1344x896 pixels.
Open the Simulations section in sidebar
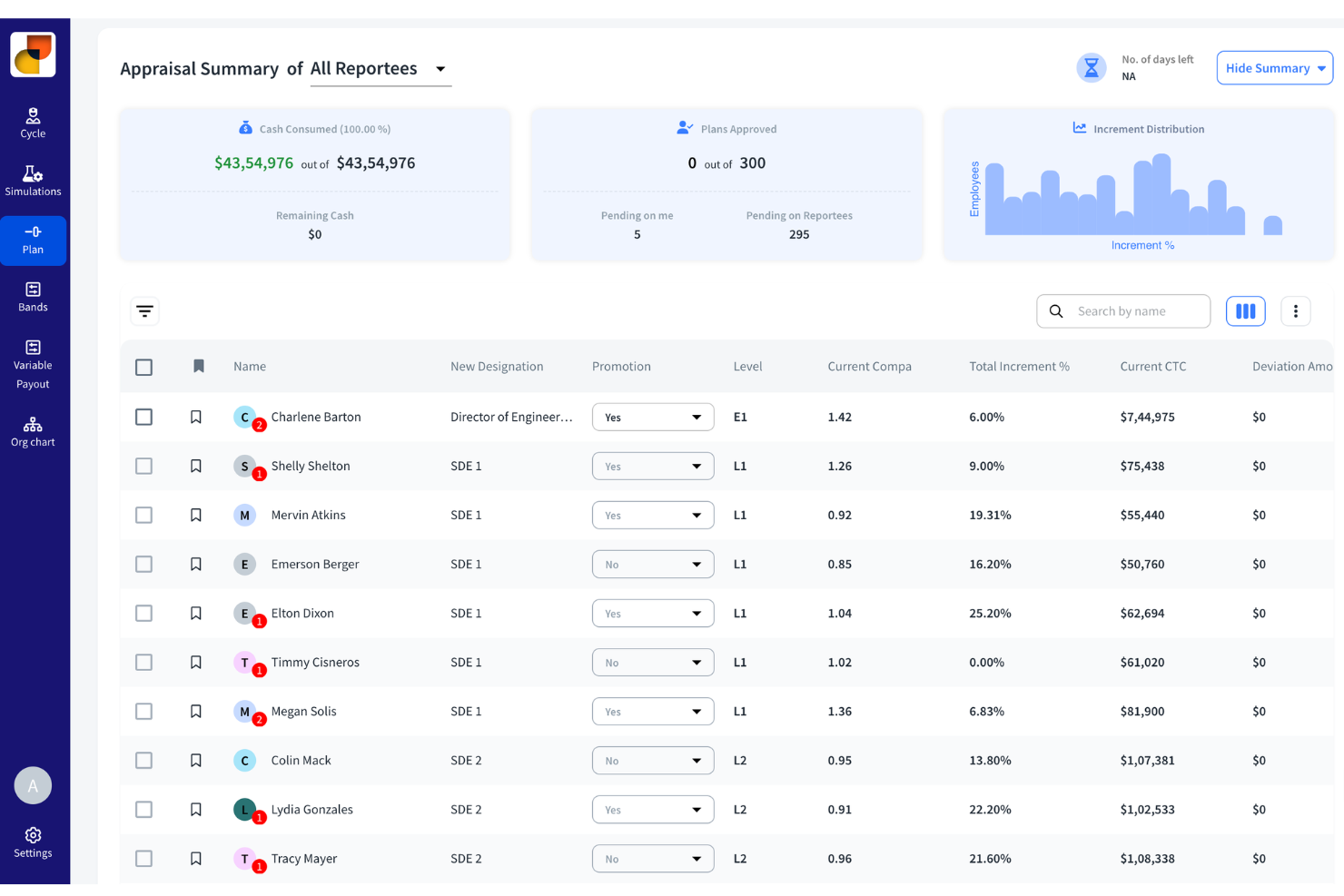click(x=33, y=182)
